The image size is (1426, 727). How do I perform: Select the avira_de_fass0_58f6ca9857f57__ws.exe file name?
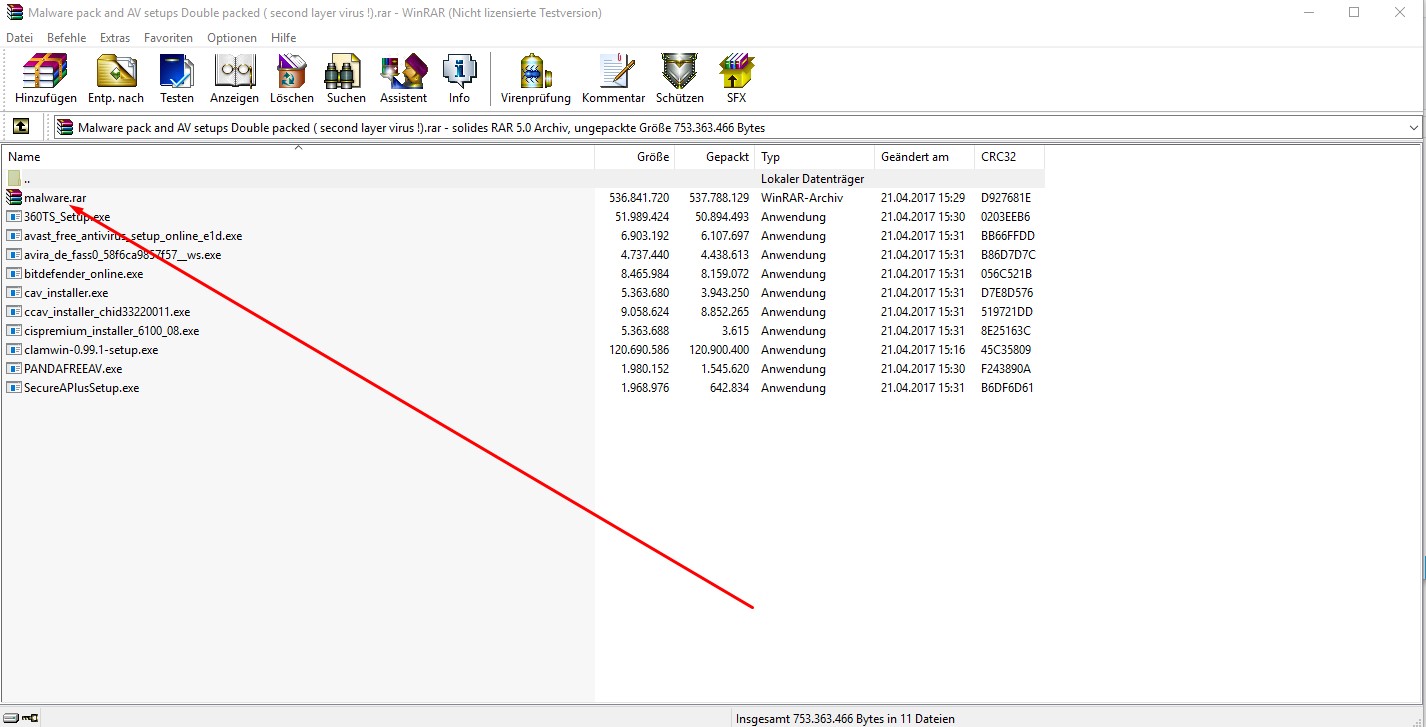[x=123, y=255]
